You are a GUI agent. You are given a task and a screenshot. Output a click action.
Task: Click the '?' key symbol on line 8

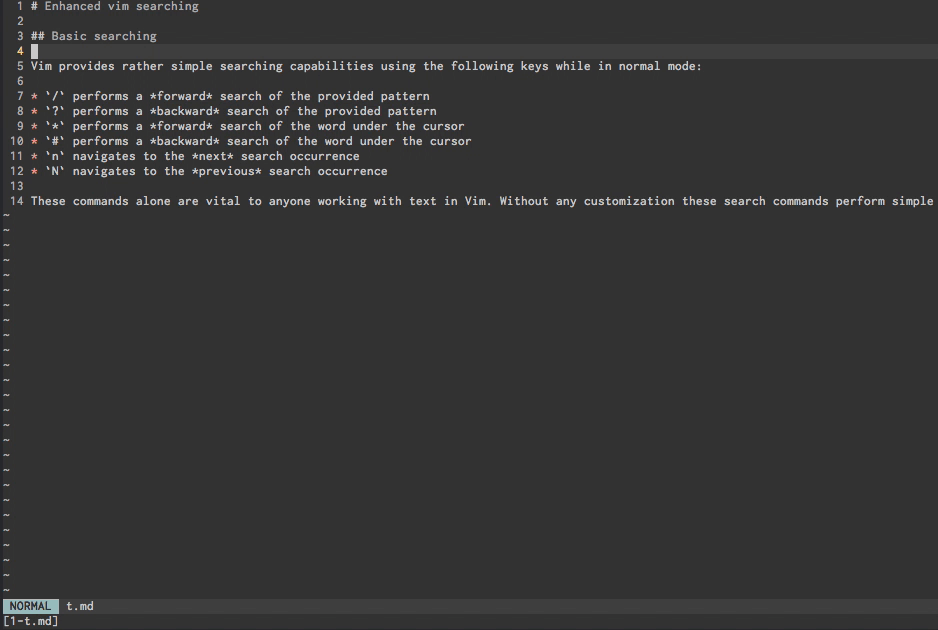pos(54,111)
